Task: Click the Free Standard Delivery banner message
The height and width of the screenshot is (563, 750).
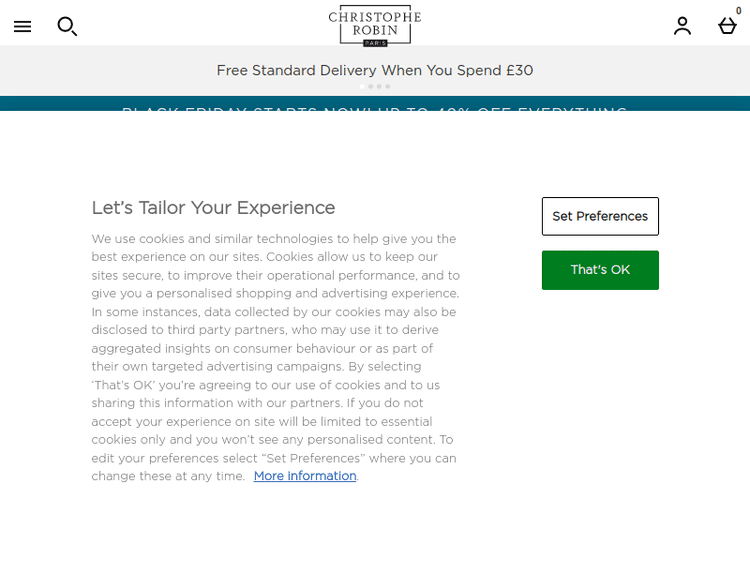Action: (375, 70)
